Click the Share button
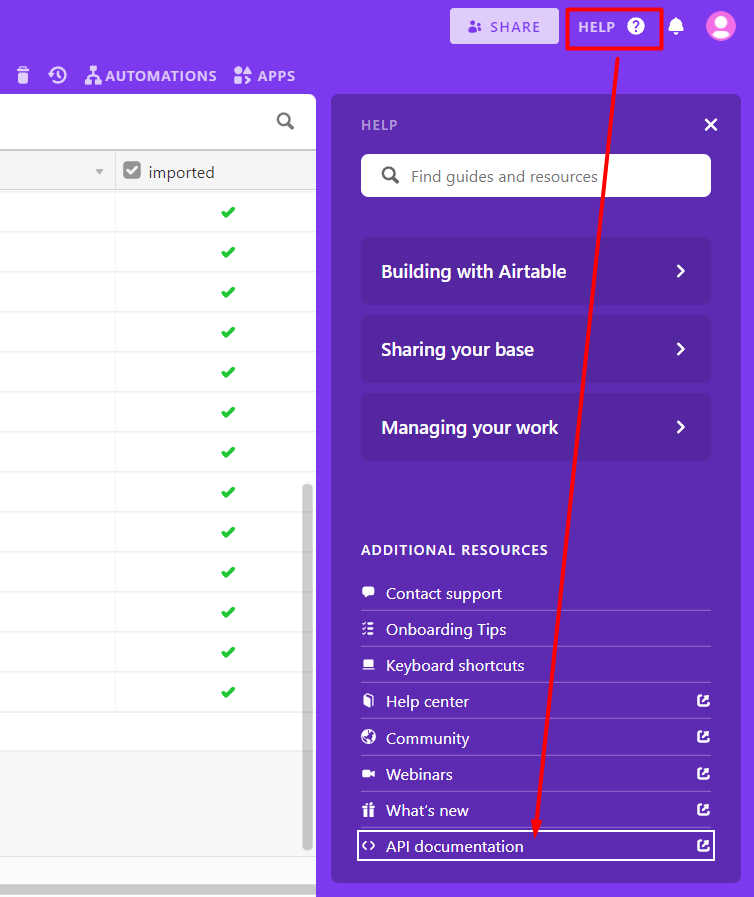Screen dimensions: 754x897 click(x=504, y=27)
